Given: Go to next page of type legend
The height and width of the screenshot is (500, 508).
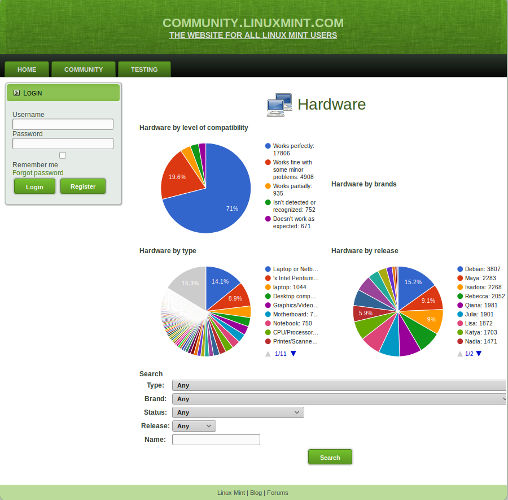Looking at the screenshot, I should coord(293,353).
